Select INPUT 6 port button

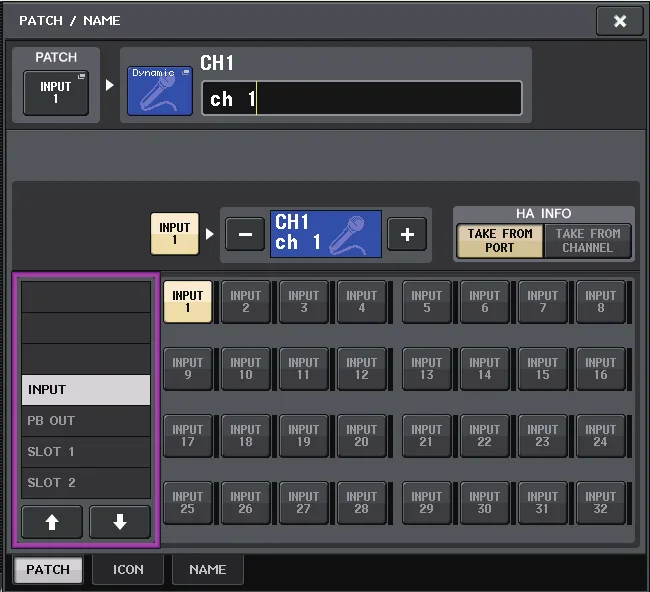tap(485, 302)
